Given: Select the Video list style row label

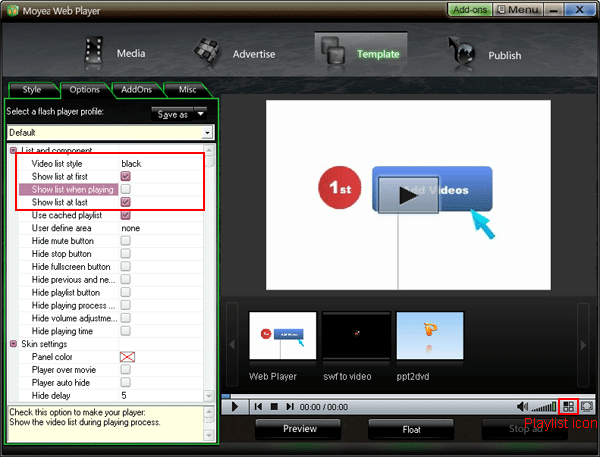Looking at the screenshot, I should (57, 164).
